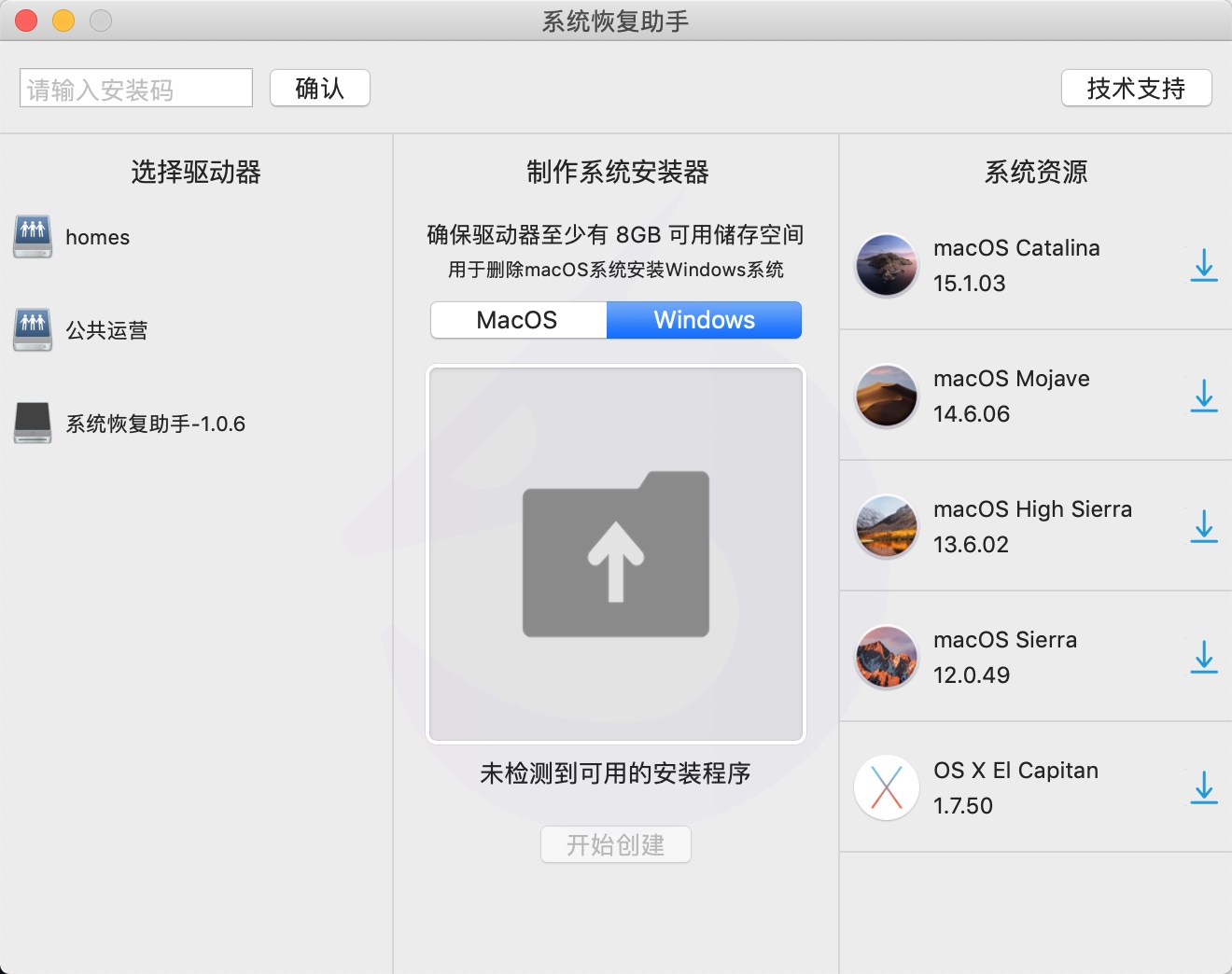Click version number 12.0.49

[x=972, y=675]
